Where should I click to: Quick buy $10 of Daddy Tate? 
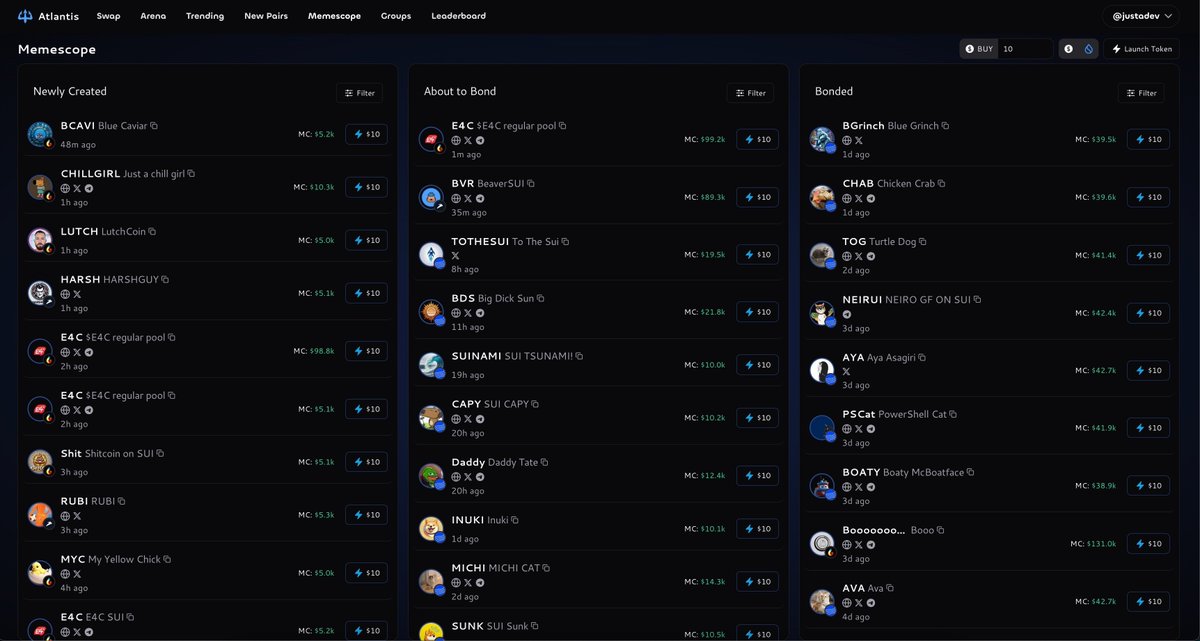(757, 475)
